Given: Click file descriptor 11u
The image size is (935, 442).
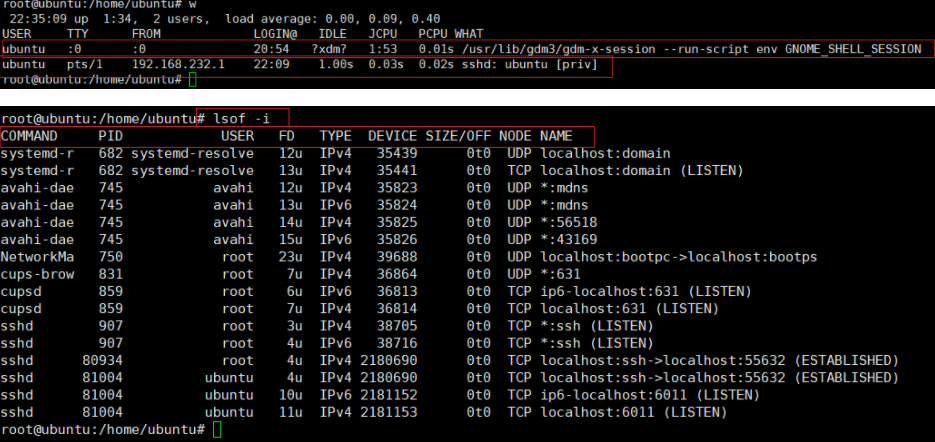Looking at the screenshot, I should coord(290,412).
